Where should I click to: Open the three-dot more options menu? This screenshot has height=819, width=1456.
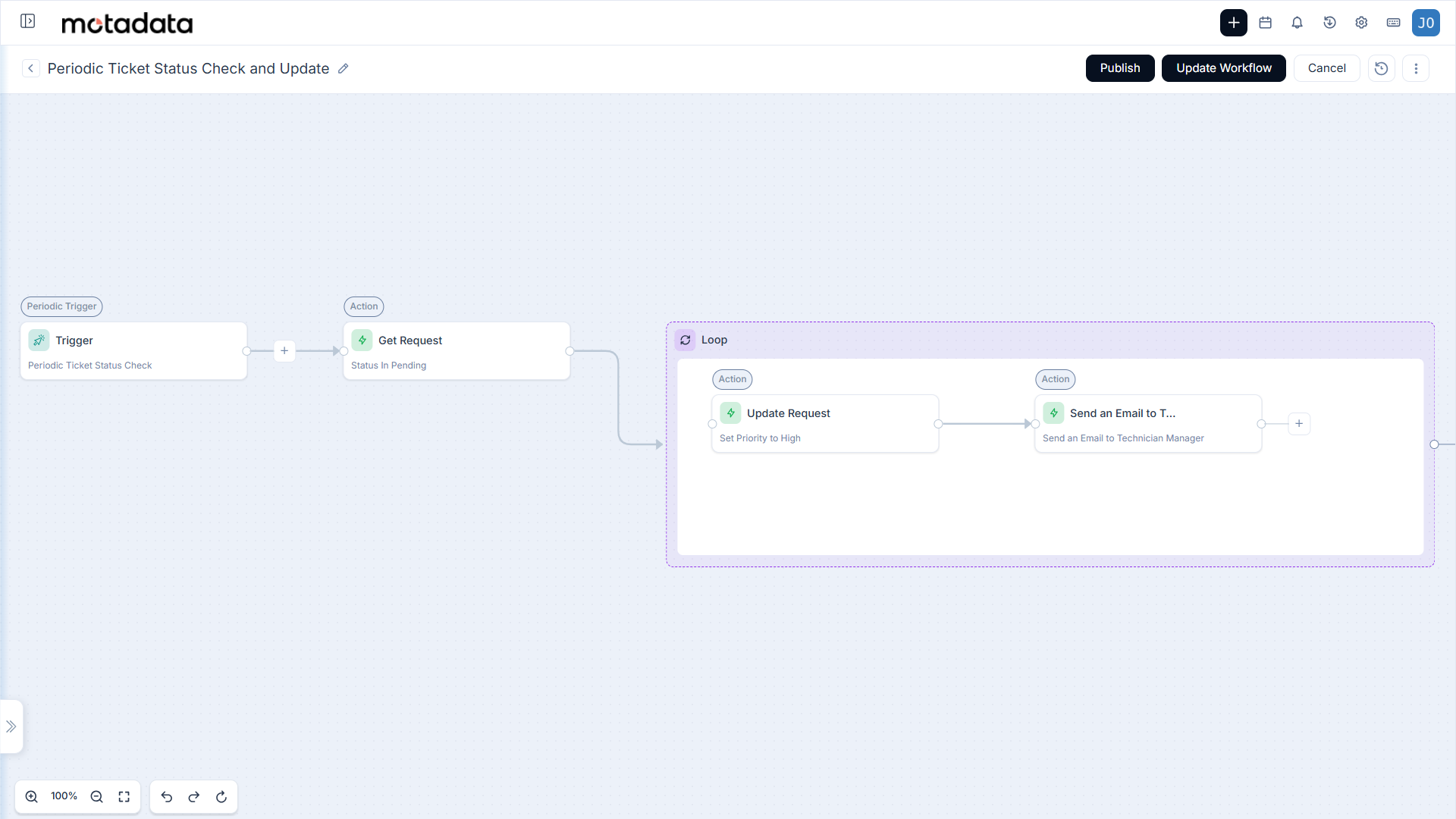[1415, 68]
